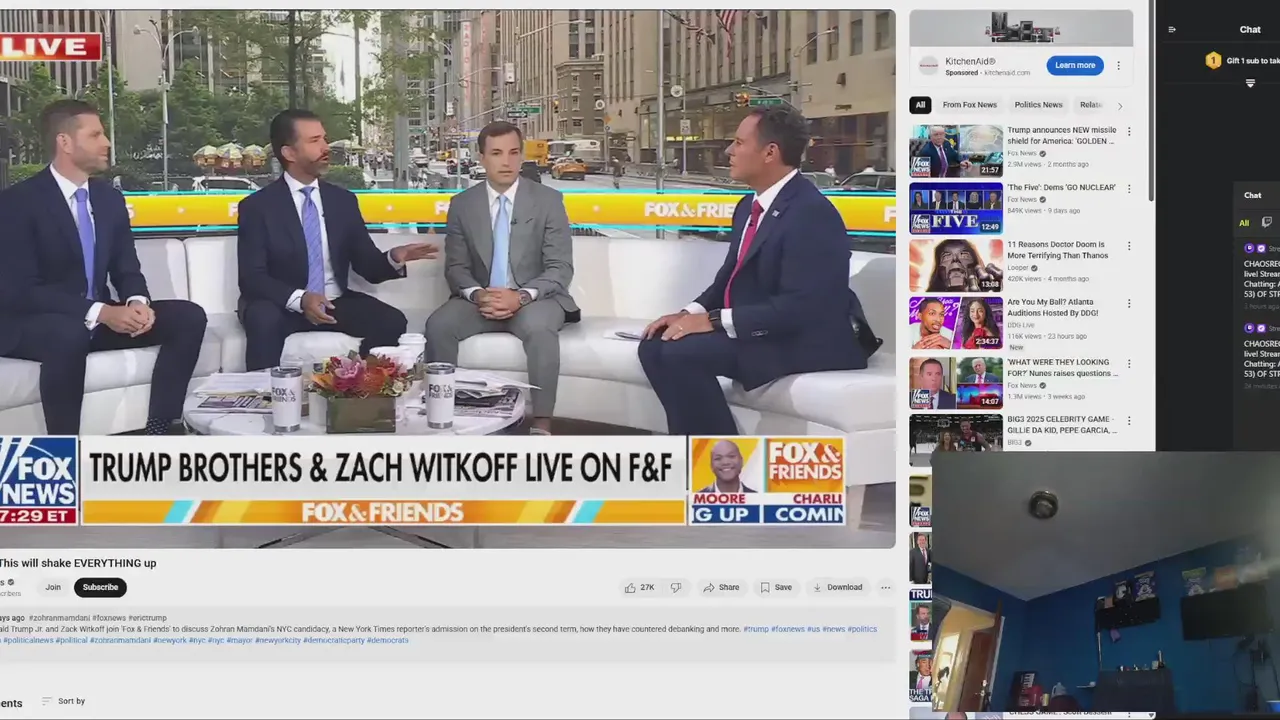
Task: Click the page vertical scrollbar beside recommendations
Action: (1152, 100)
